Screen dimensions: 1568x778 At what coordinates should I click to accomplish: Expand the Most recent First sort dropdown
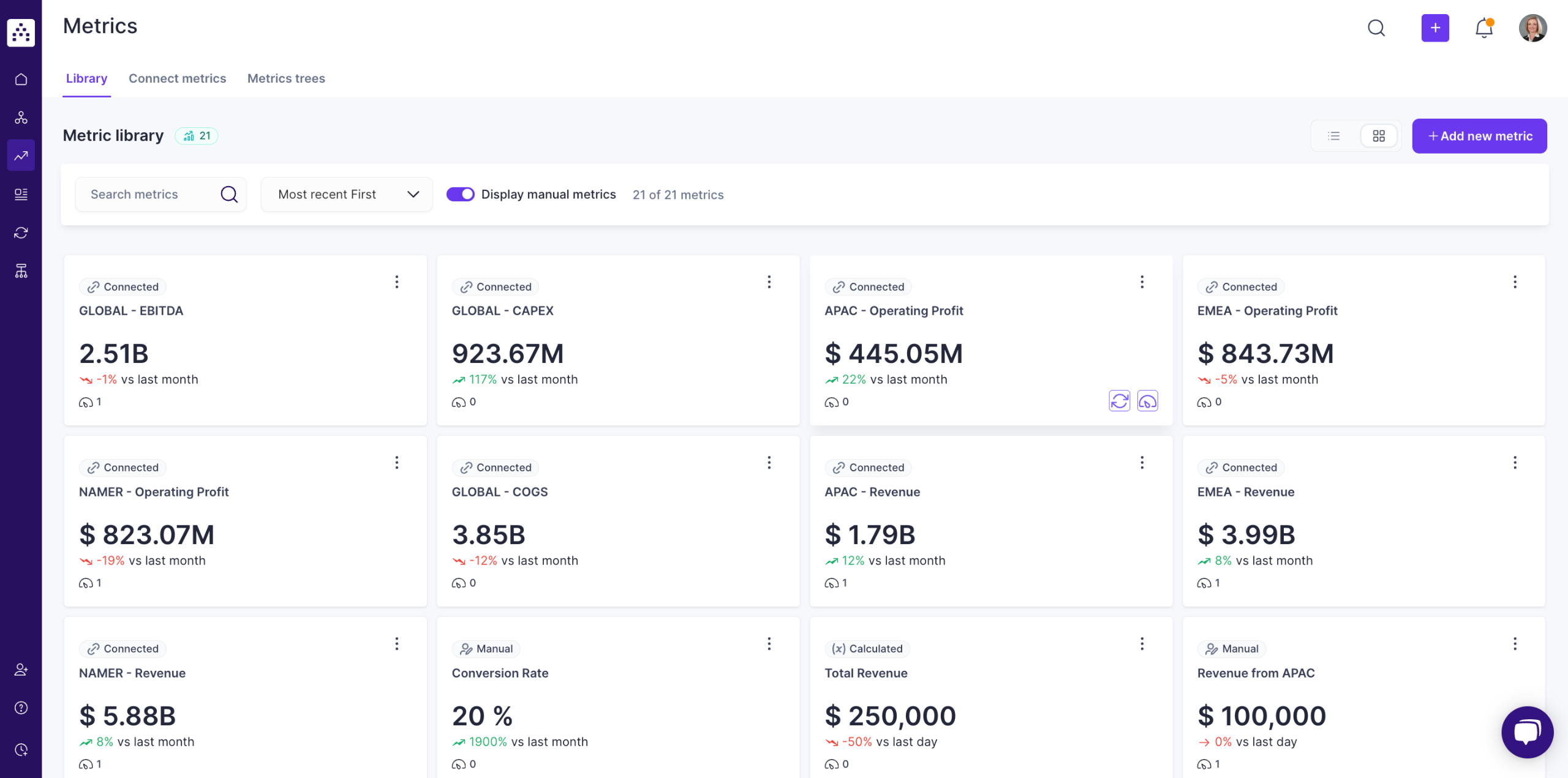click(x=347, y=194)
